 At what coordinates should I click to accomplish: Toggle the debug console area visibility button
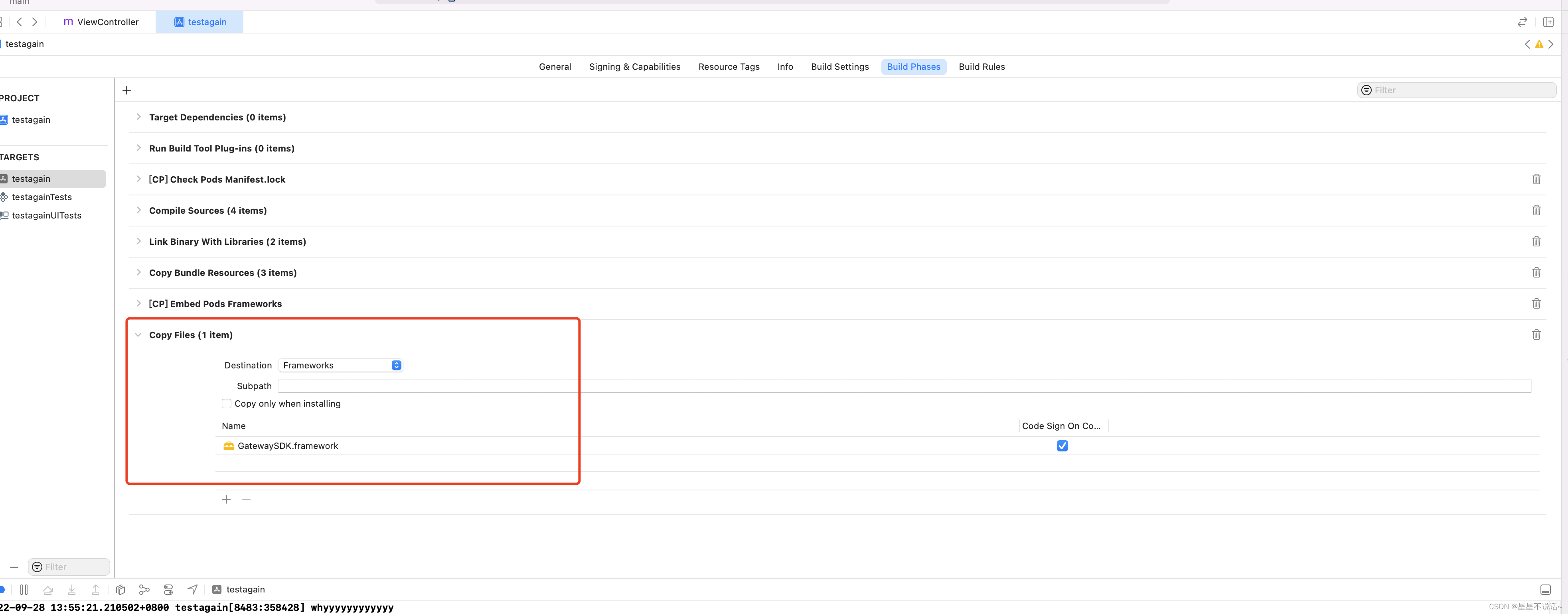1545,589
